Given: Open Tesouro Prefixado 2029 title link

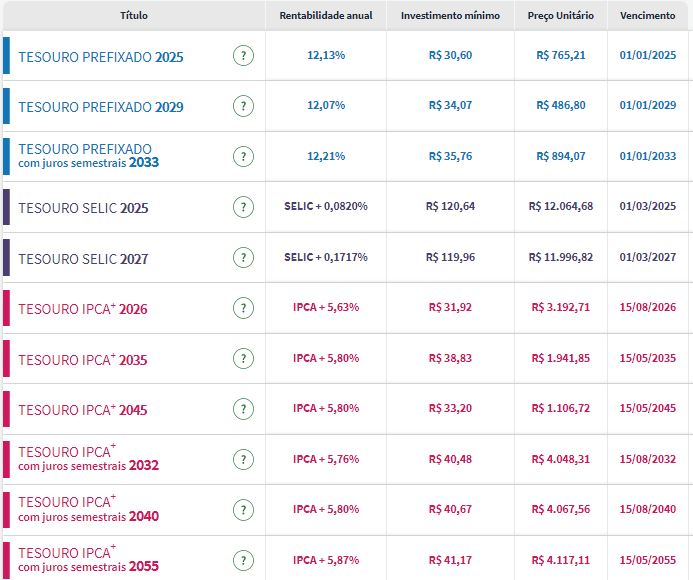Looking at the screenshot, I should tap(101, 107).
